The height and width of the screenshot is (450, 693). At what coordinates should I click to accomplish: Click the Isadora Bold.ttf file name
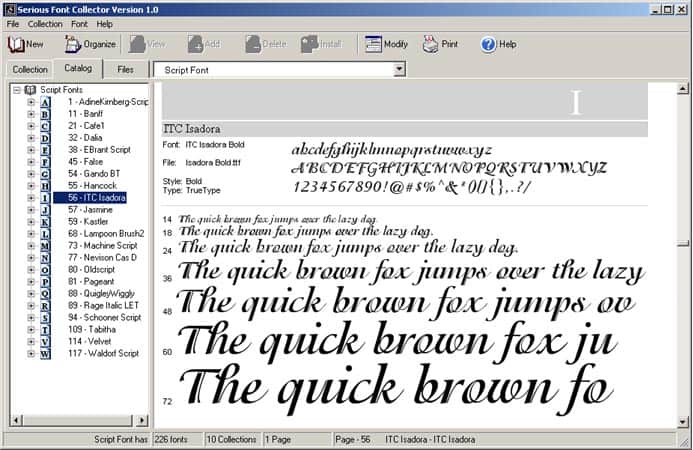pyautogui.click(x=213, y=163)
